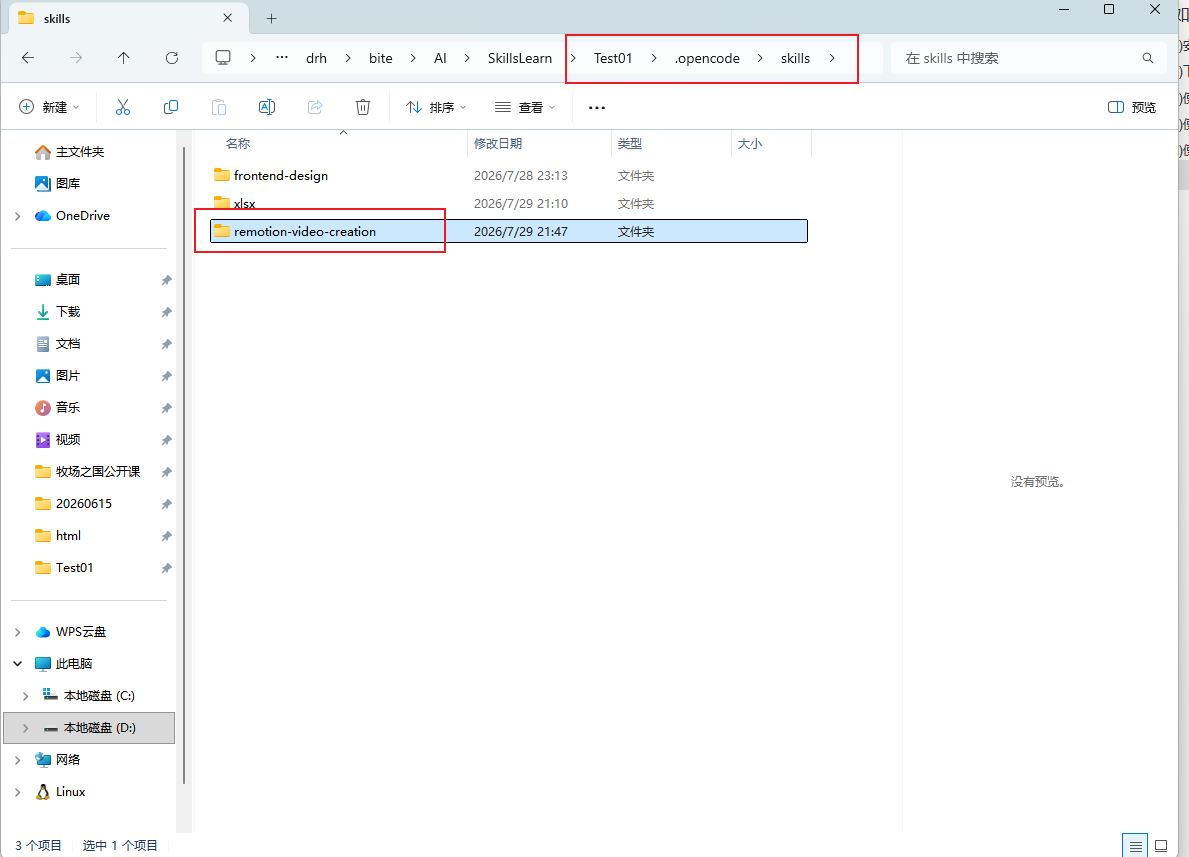Viewport: 1189px width, 857px height.
Task: Expand OneDrive in the sidebar
Action: coord(17,216)
